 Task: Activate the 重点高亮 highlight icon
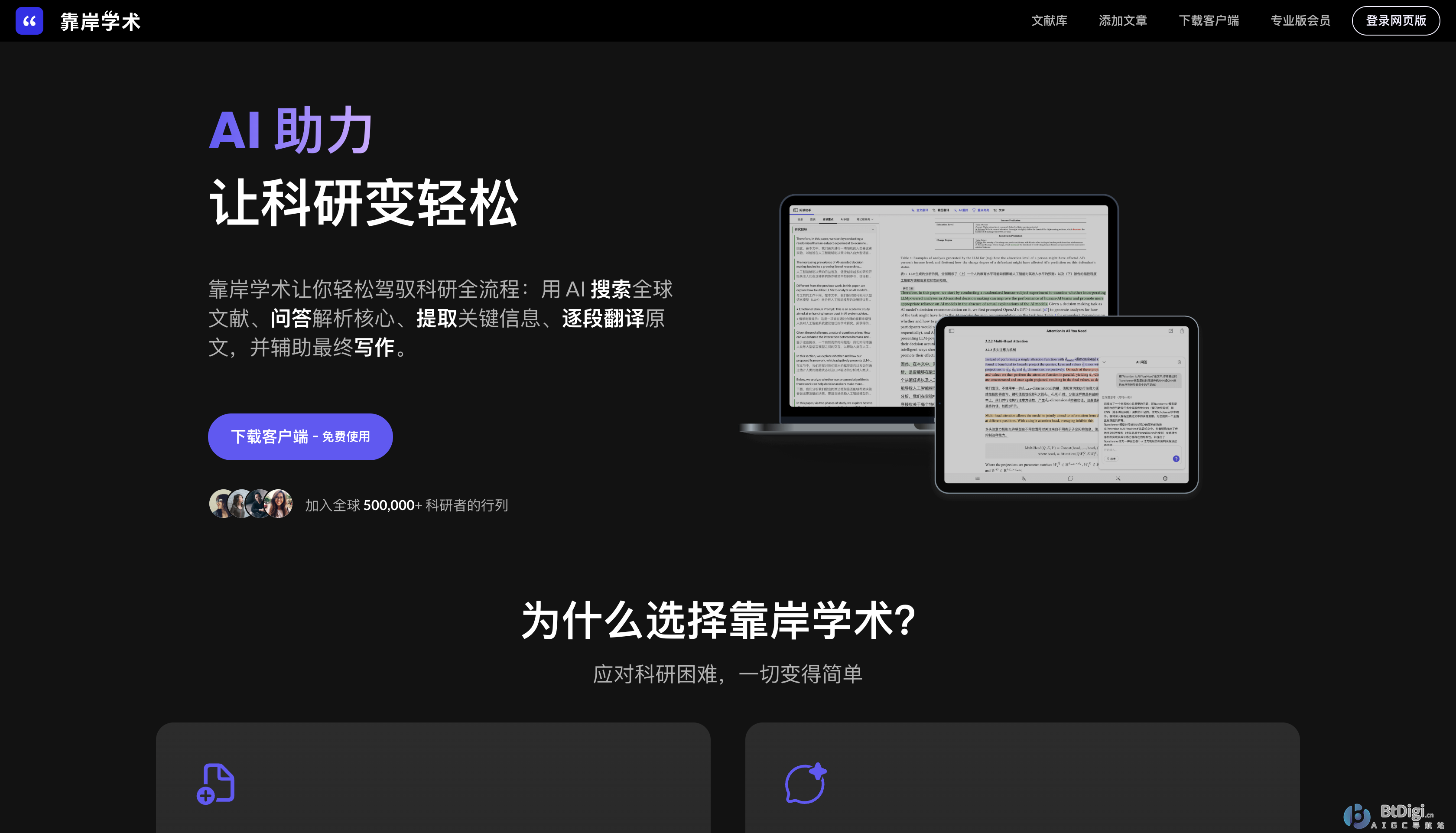click(974, 211)
